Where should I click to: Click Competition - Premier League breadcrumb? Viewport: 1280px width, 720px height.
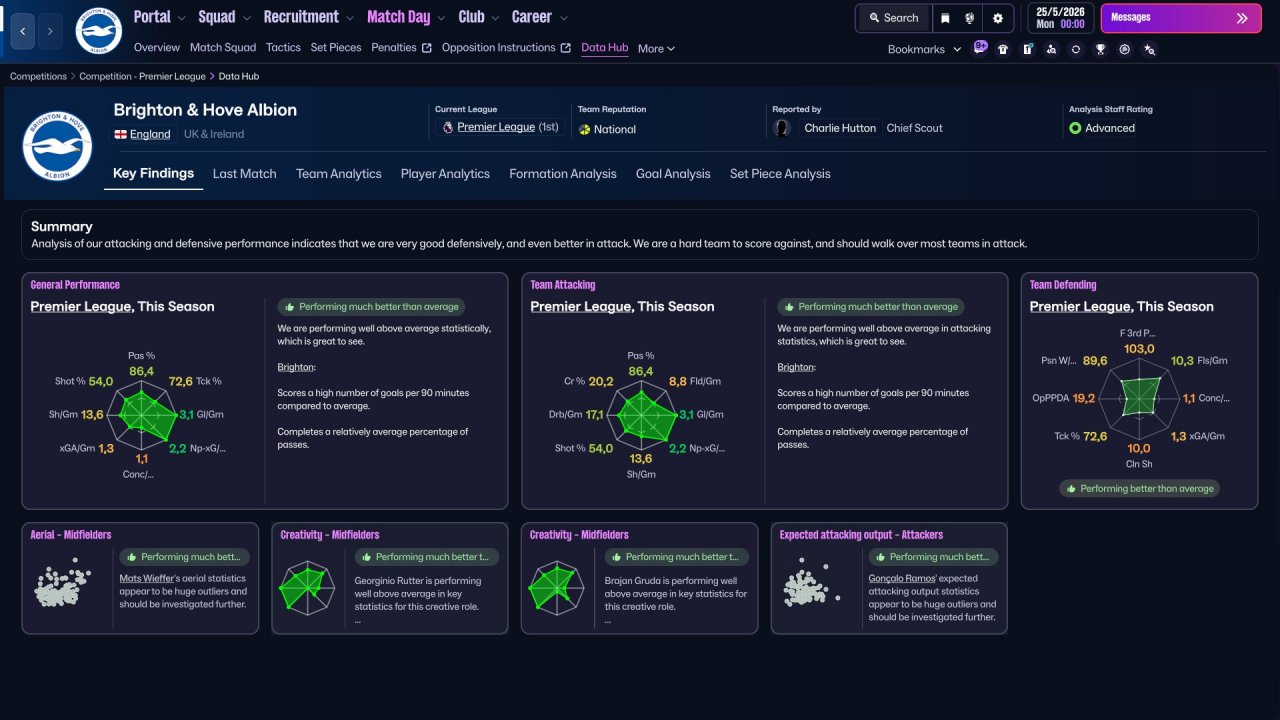click(x=143, y=76)
